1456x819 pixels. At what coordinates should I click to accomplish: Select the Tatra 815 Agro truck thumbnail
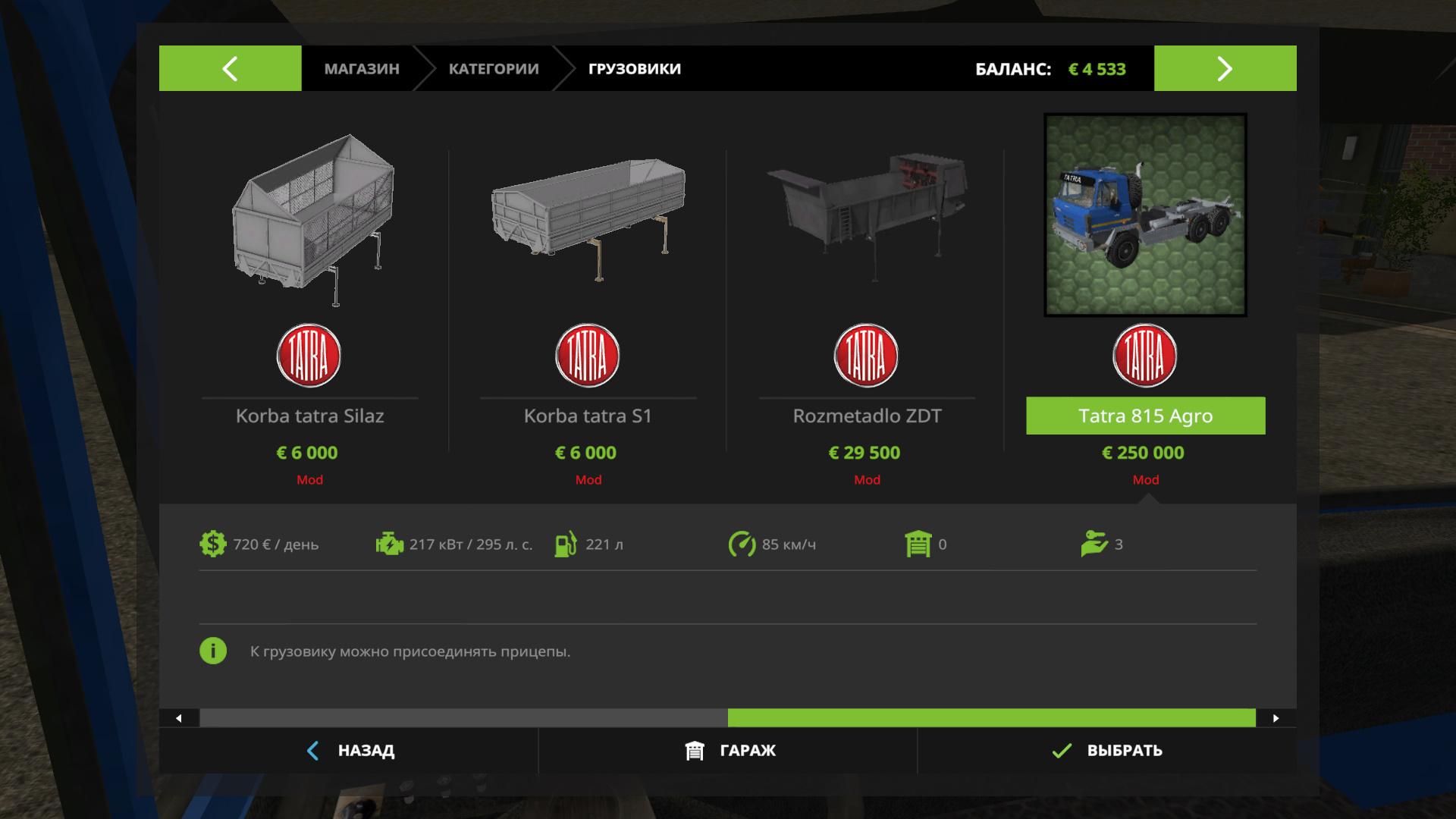pos(1145,215)
